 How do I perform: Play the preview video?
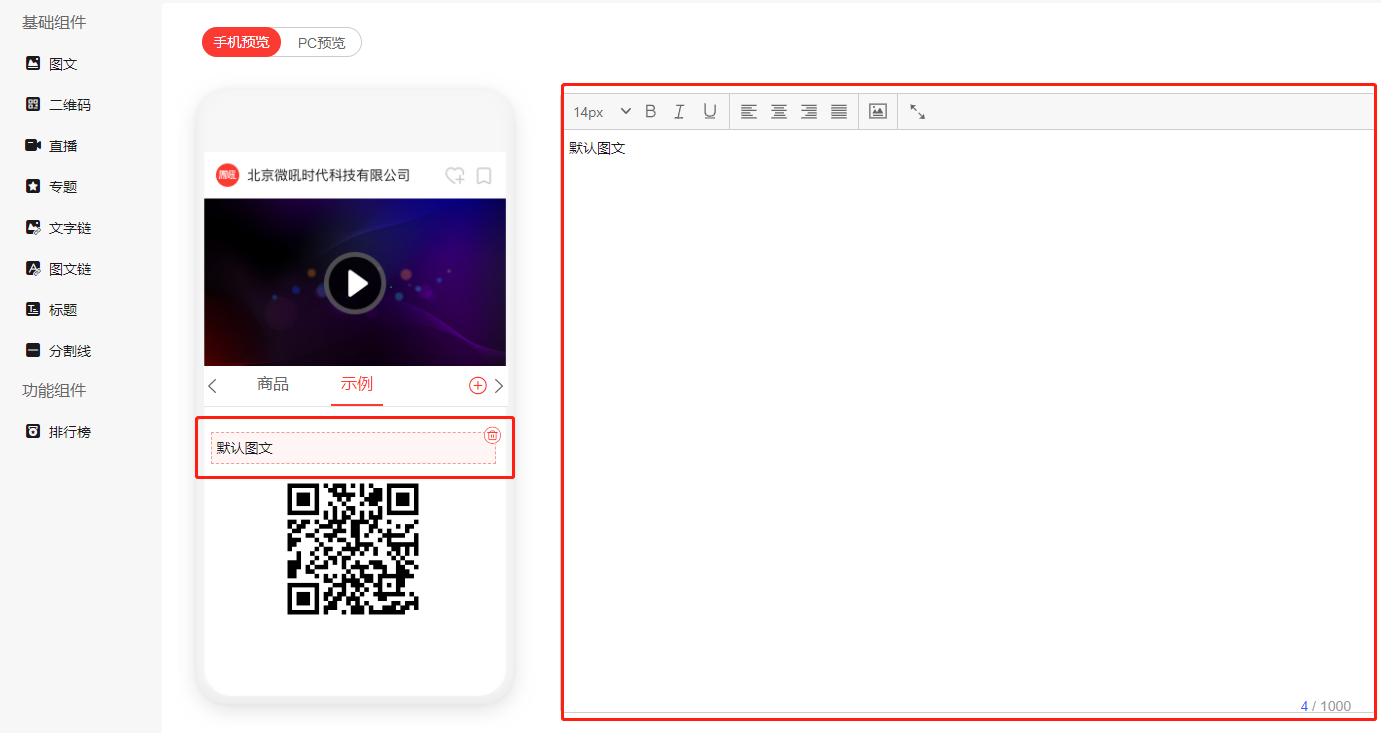[355, 283]
